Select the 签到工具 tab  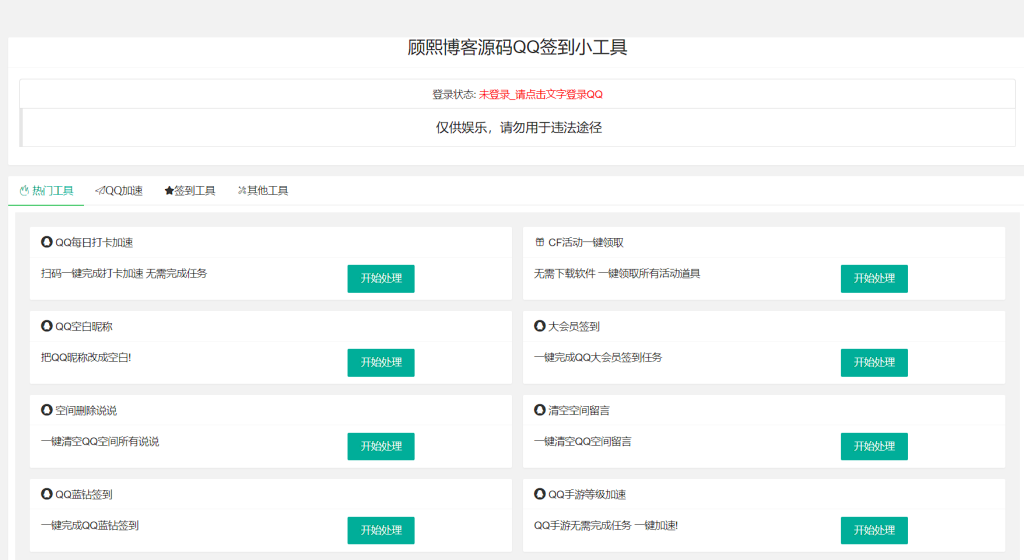(x=190, y=191)
